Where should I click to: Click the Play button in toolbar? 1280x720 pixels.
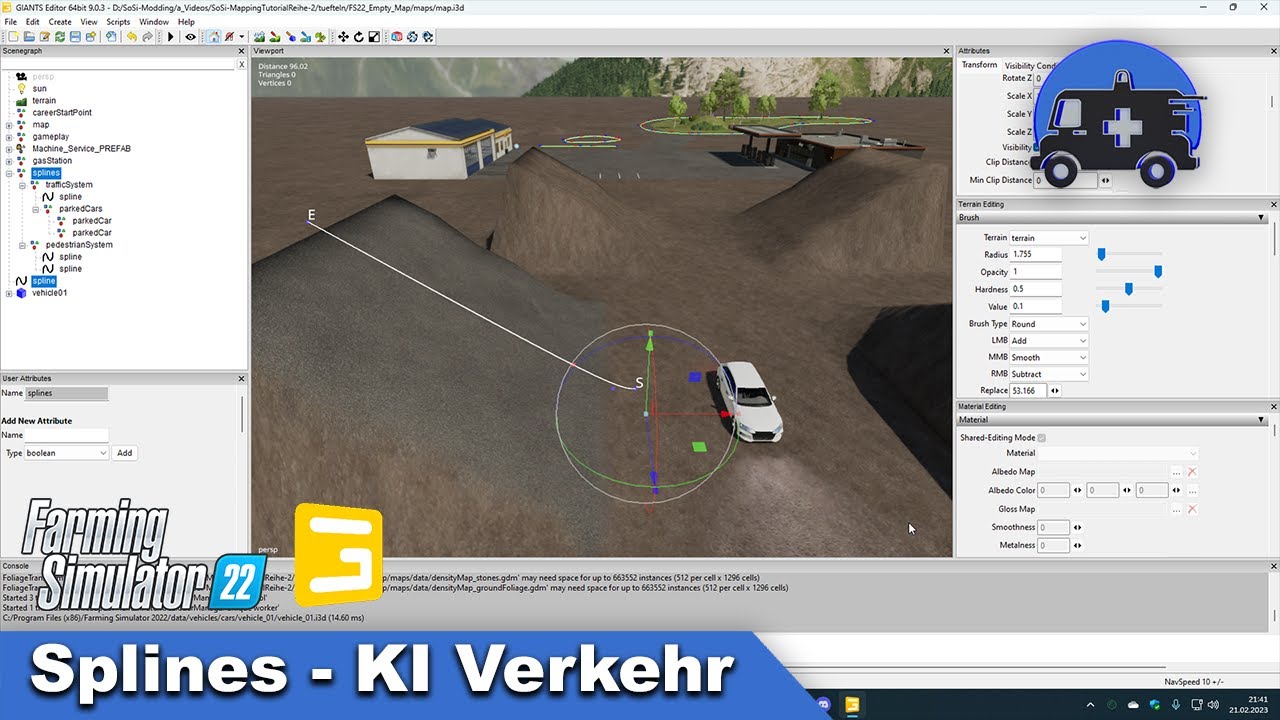pyautogui.click(x=171, y=37)
